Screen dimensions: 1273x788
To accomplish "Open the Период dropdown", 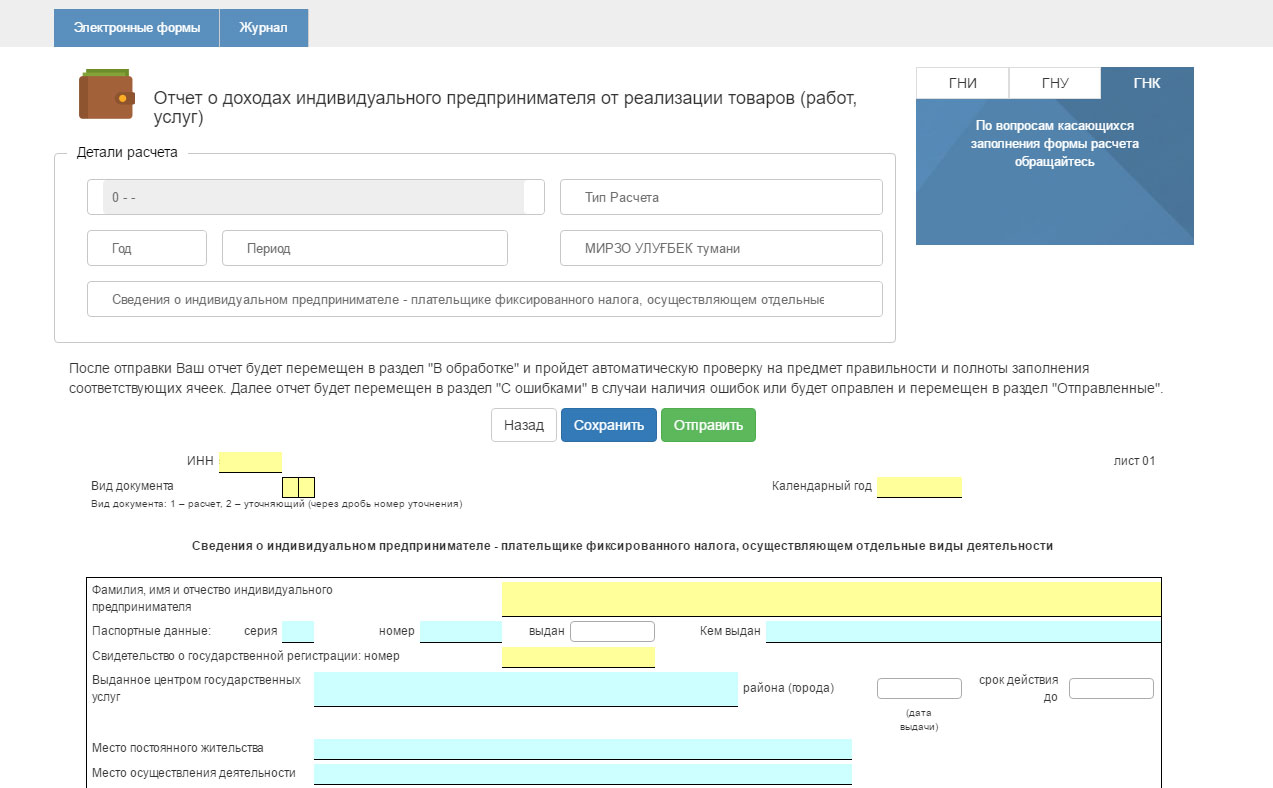I will [x=364, y=248].
